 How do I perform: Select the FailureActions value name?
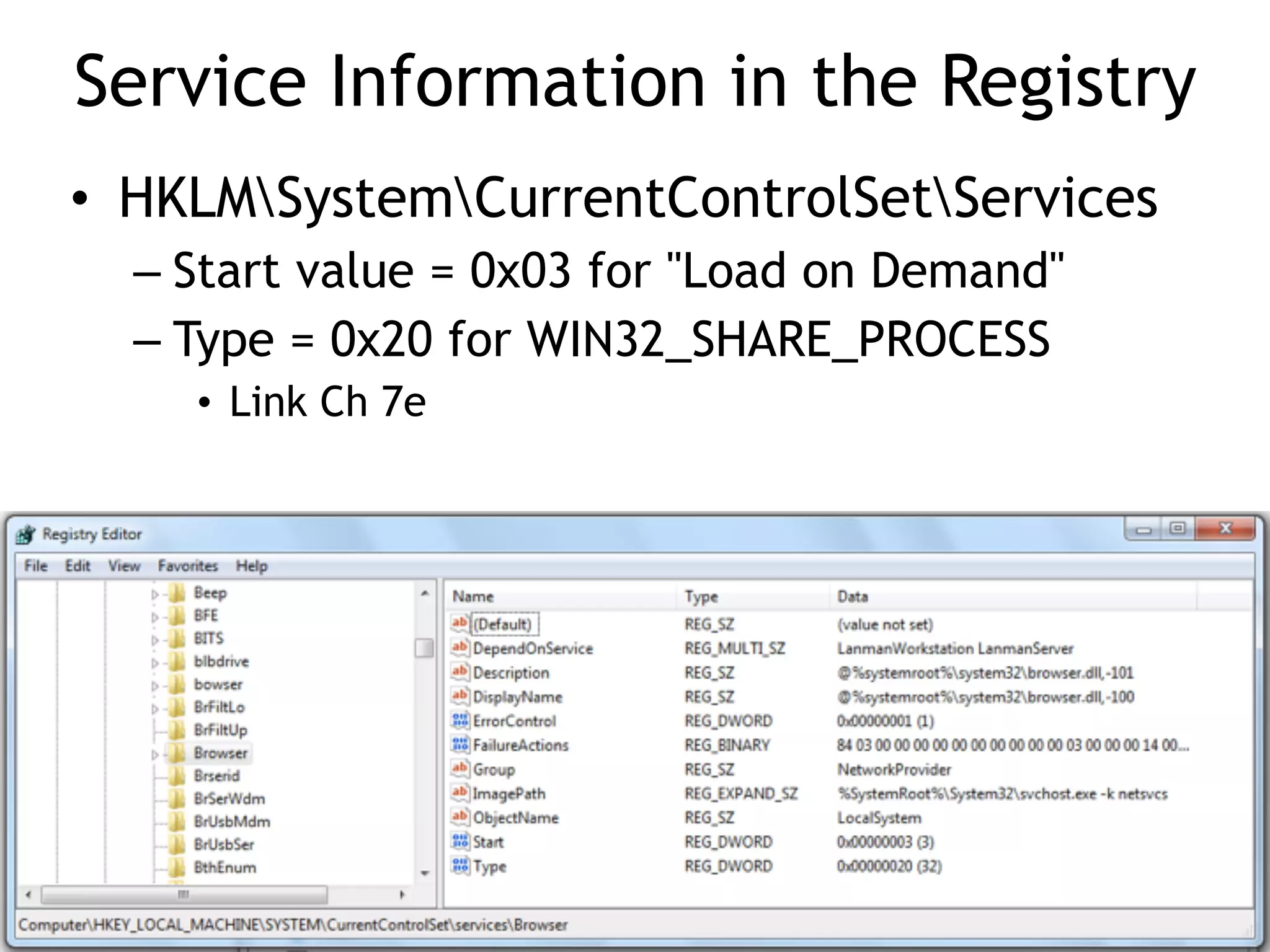tap(521, 745)
